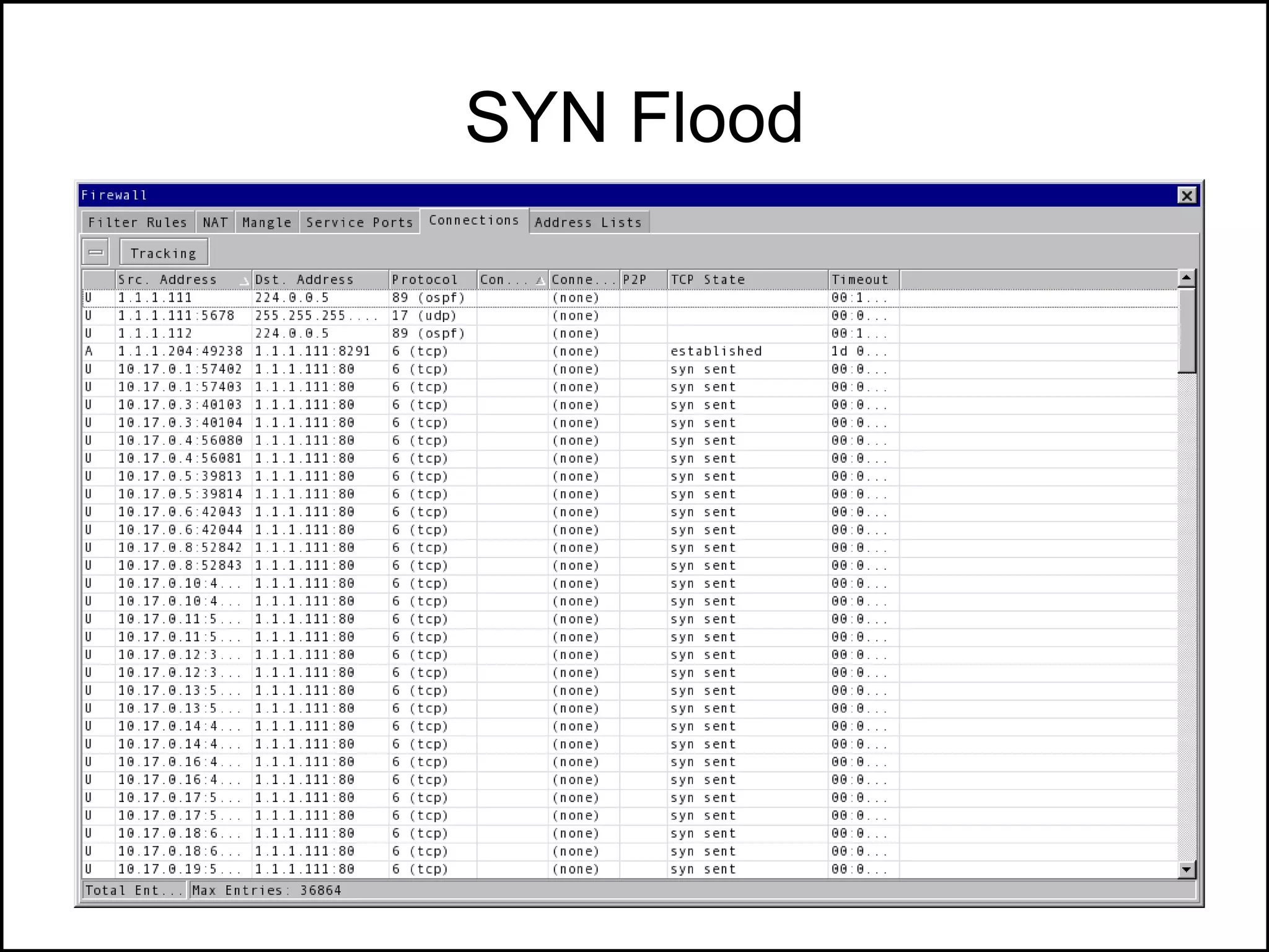
Task: Click source address 10.17.0.4:56081
Action: pos(180,458)
